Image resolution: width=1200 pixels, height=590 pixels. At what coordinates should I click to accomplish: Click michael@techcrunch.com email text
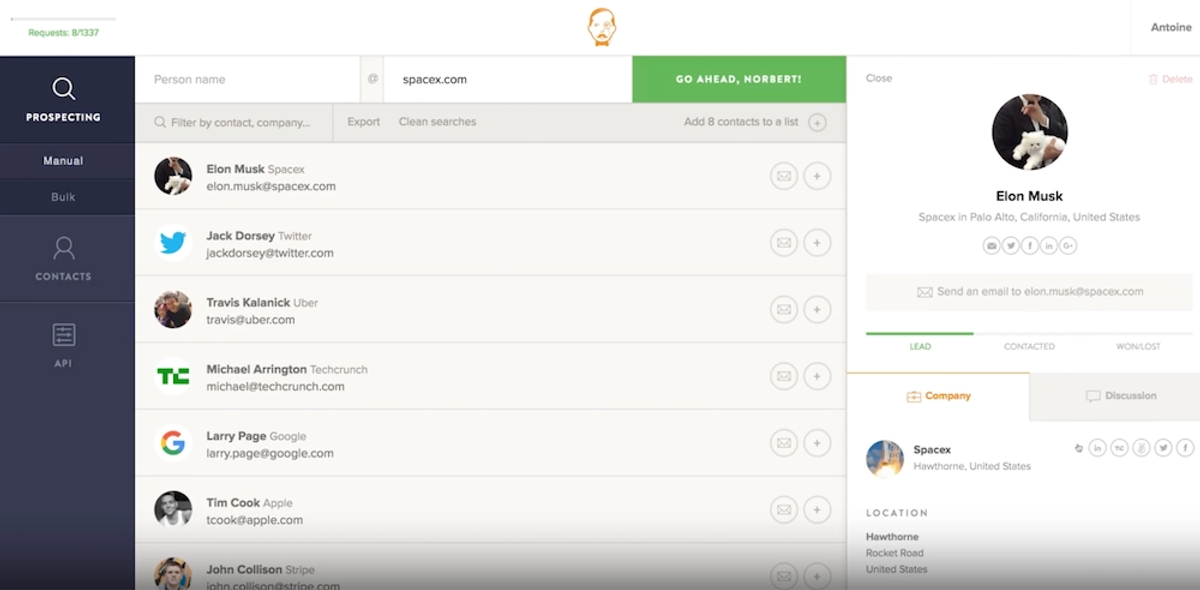pyautogui.click(x=275, y=386)
